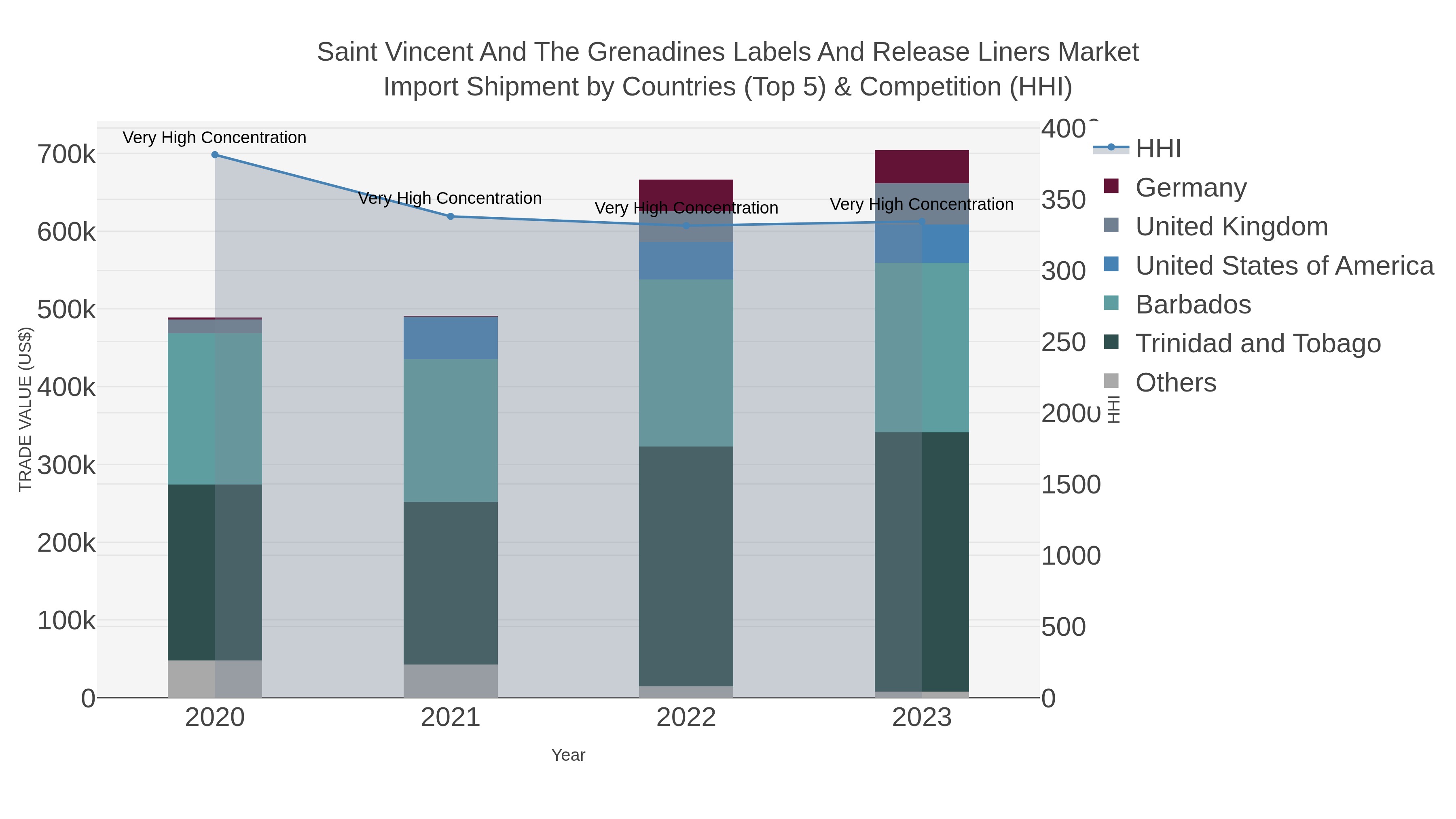Click the 2021 Others bar segment
Screen dimensions: 1456x819
tap(451, 681)
